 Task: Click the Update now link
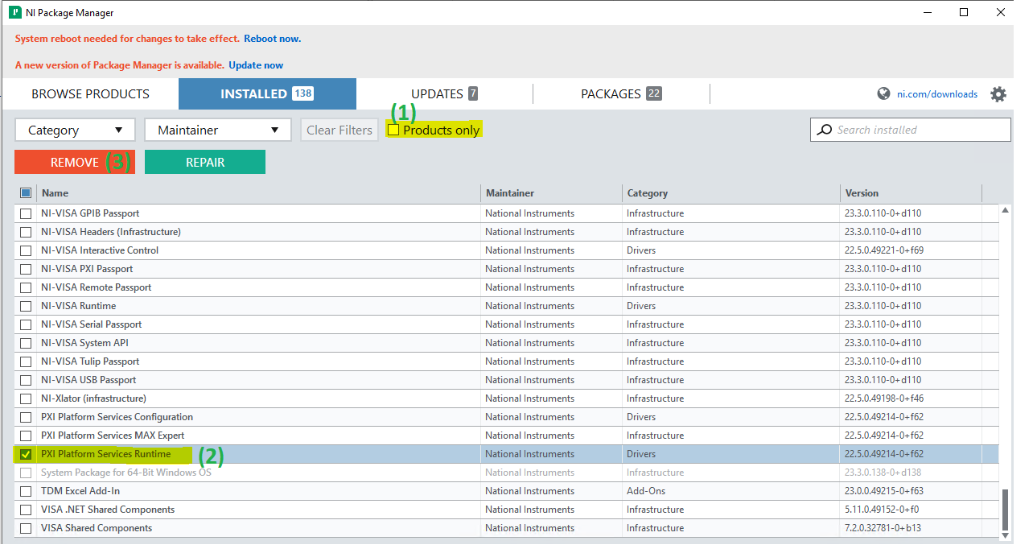point(255,65)
